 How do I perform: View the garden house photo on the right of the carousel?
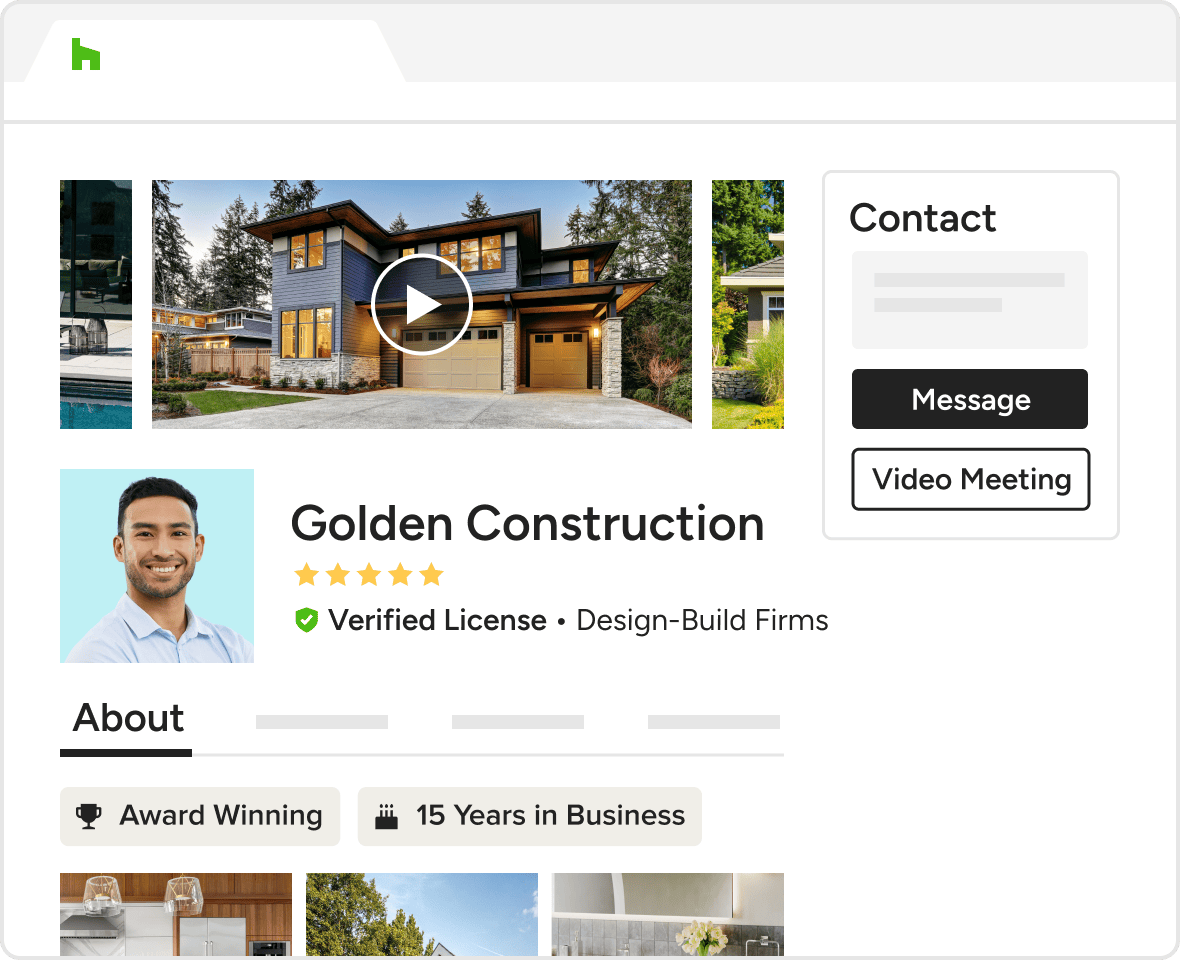point(748,304)
